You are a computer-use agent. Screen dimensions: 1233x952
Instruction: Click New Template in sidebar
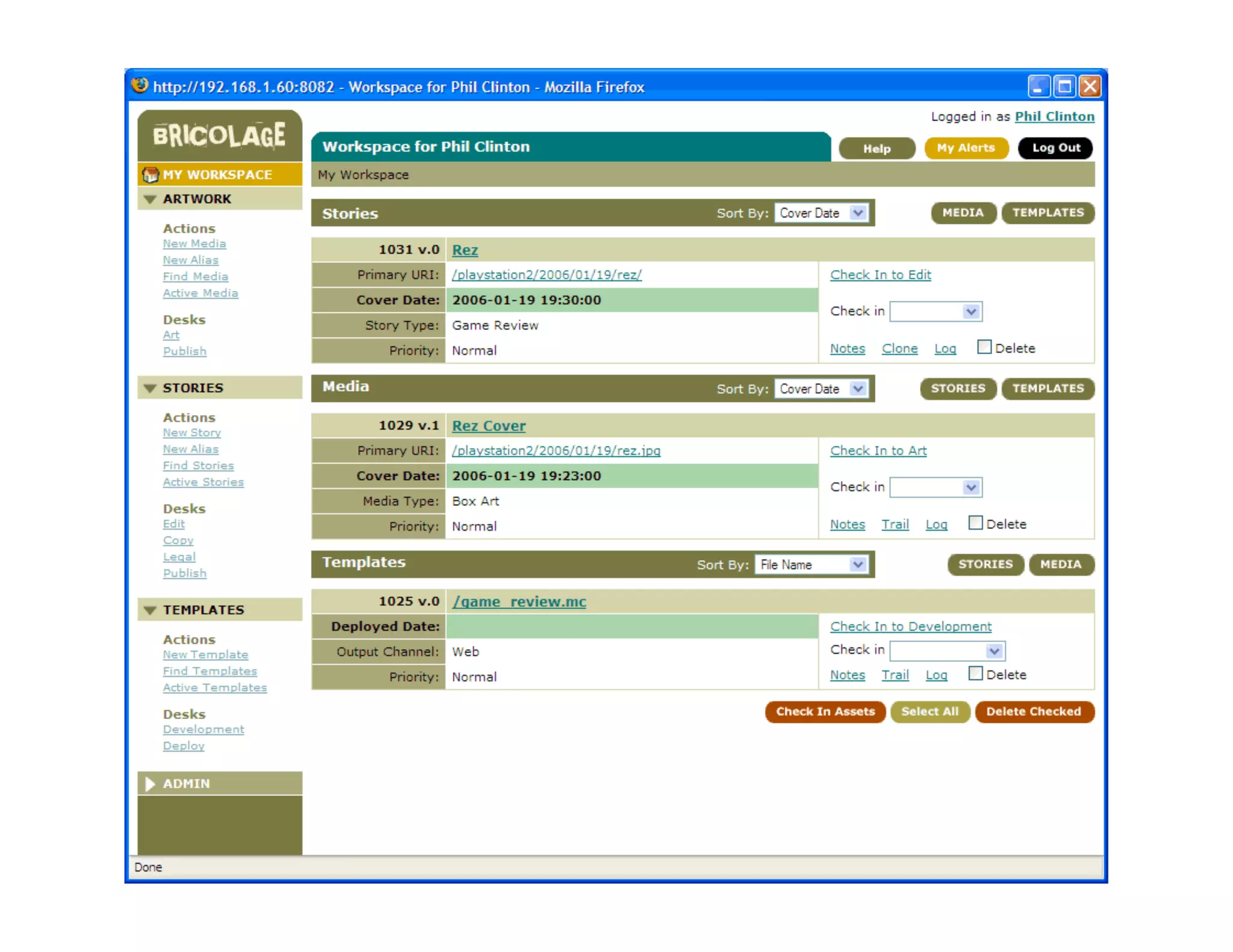click(x=205, y=655)
